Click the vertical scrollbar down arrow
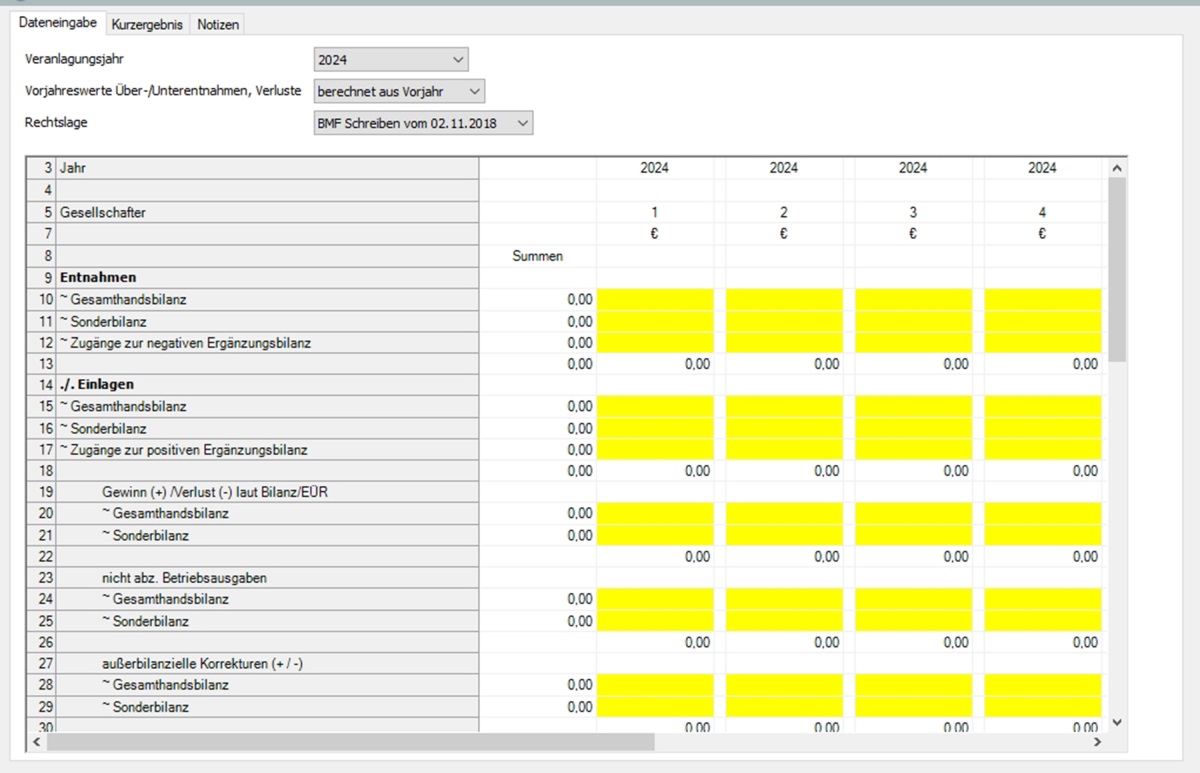This screenshot has width=1200, height=773. click(x=1117, y=722)
